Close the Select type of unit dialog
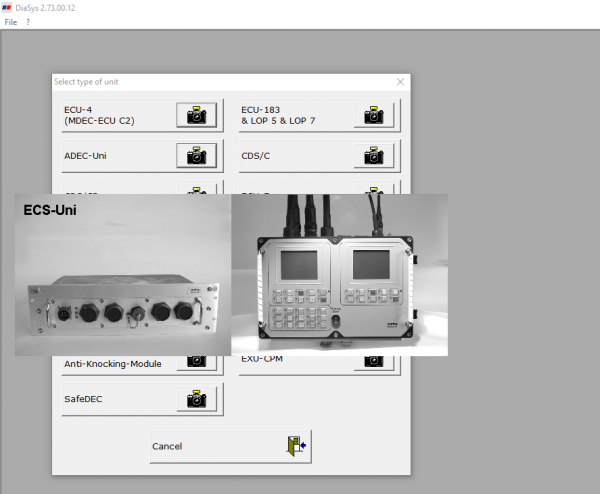The image size is (600, 494). click(x=400, y=82)
